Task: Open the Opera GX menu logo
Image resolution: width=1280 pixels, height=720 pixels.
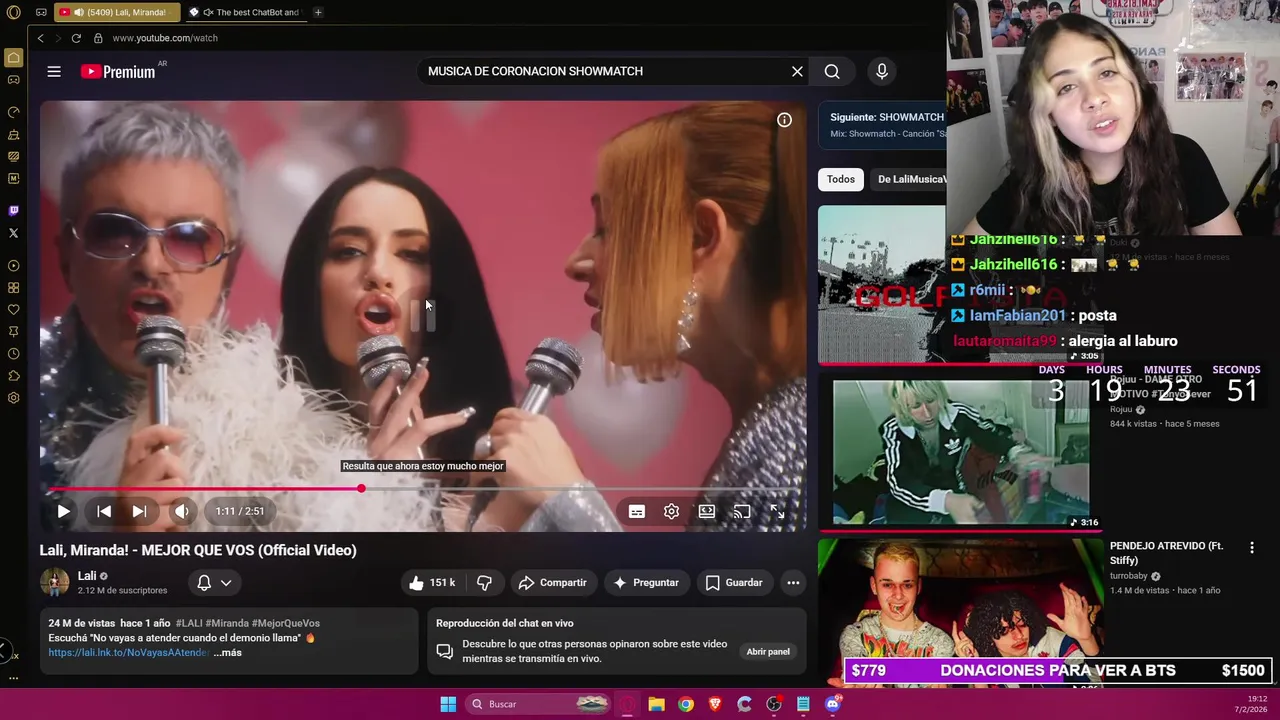Action: 13,12
